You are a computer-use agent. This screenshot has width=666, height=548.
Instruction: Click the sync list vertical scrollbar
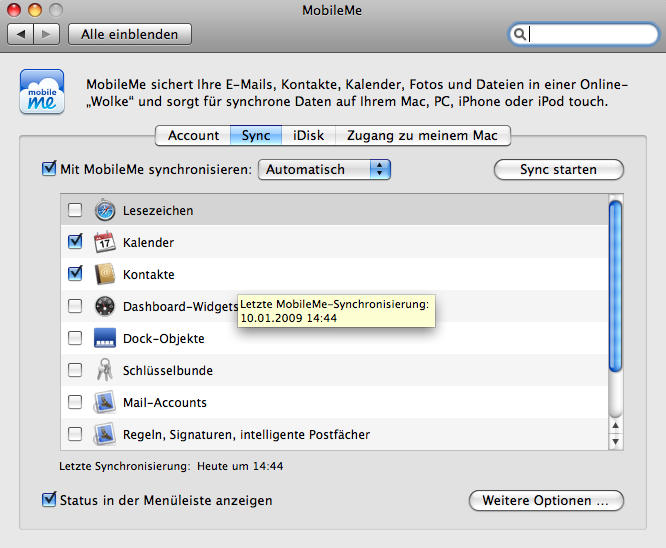tap(616, 290)
